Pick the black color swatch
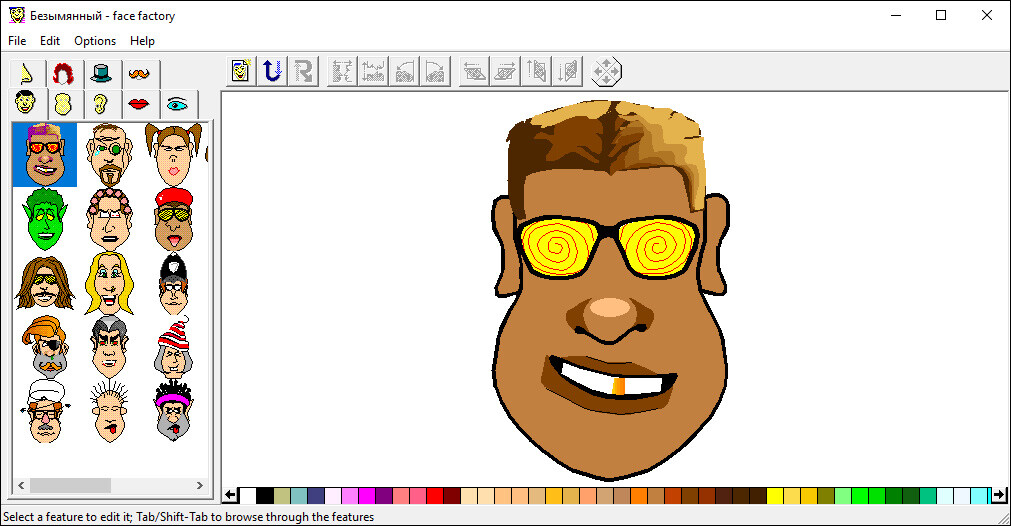The height and width of the screenshot is (526, 1011). [265, 495]
